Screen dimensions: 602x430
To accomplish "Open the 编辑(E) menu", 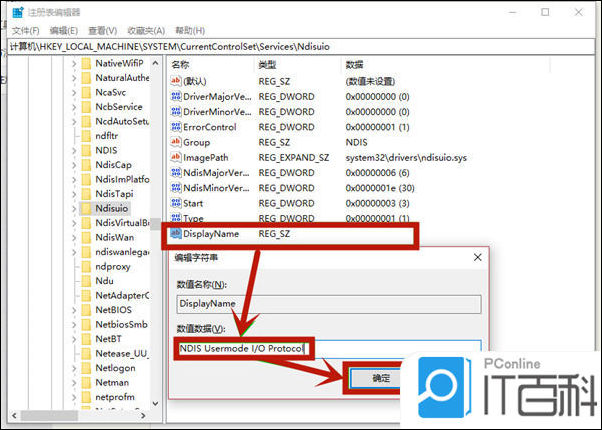I will click(64, 31).
